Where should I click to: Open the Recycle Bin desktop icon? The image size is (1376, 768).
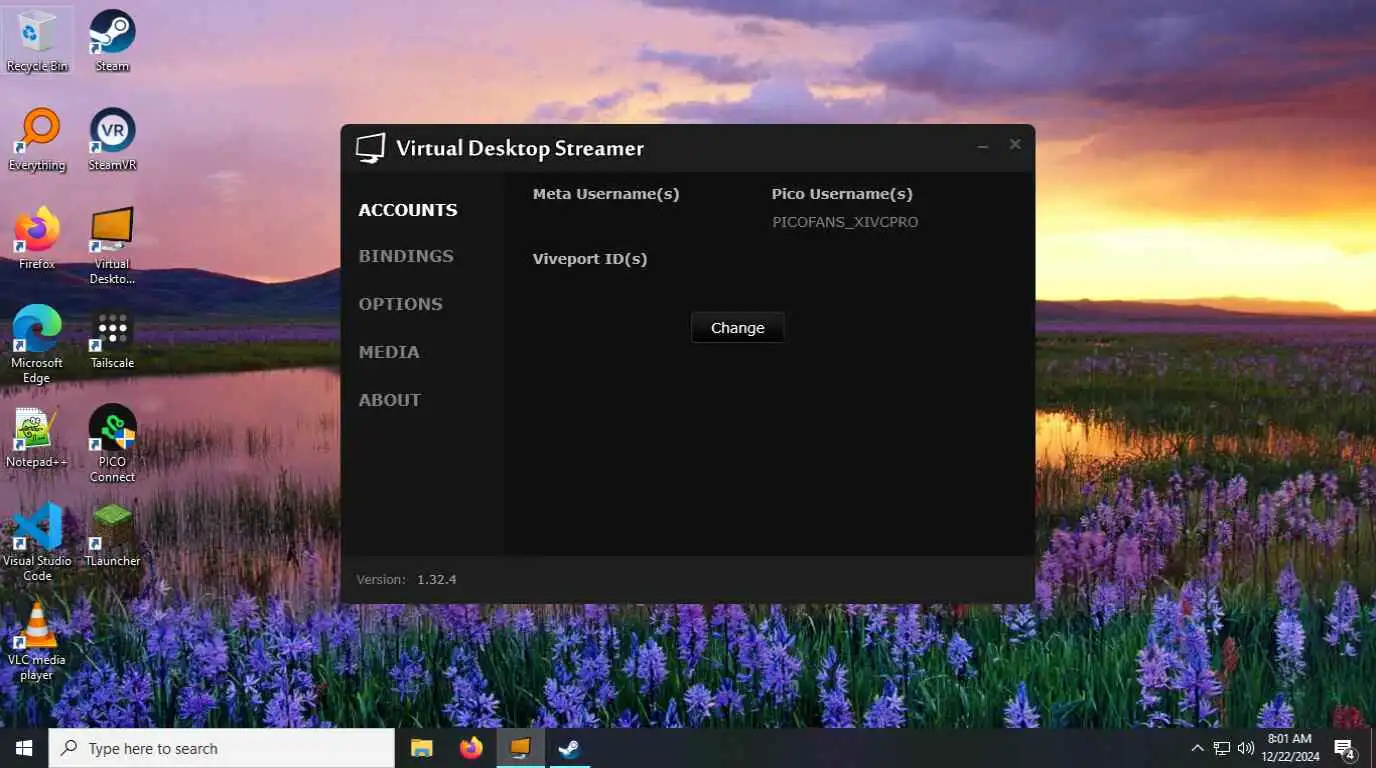[x=37, y=41]
